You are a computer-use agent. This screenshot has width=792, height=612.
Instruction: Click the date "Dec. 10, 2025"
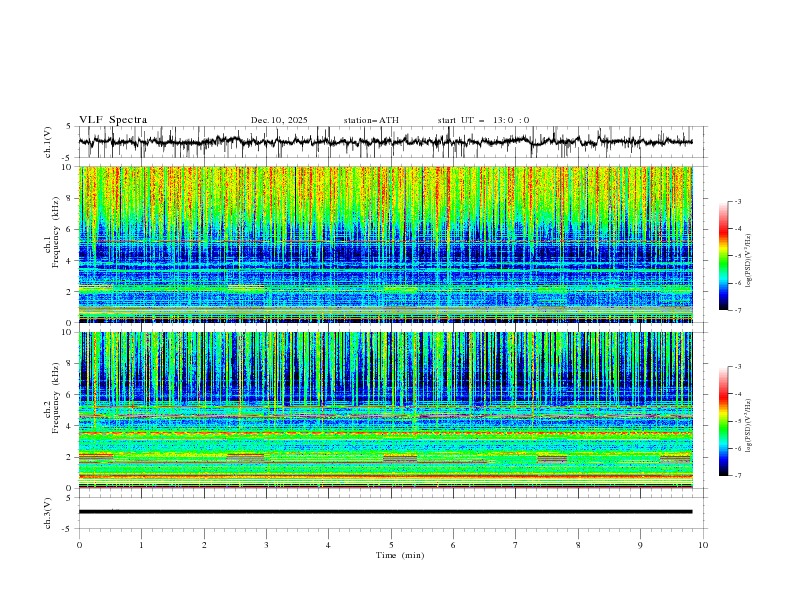pyautogui.click(x=279, y=120)
